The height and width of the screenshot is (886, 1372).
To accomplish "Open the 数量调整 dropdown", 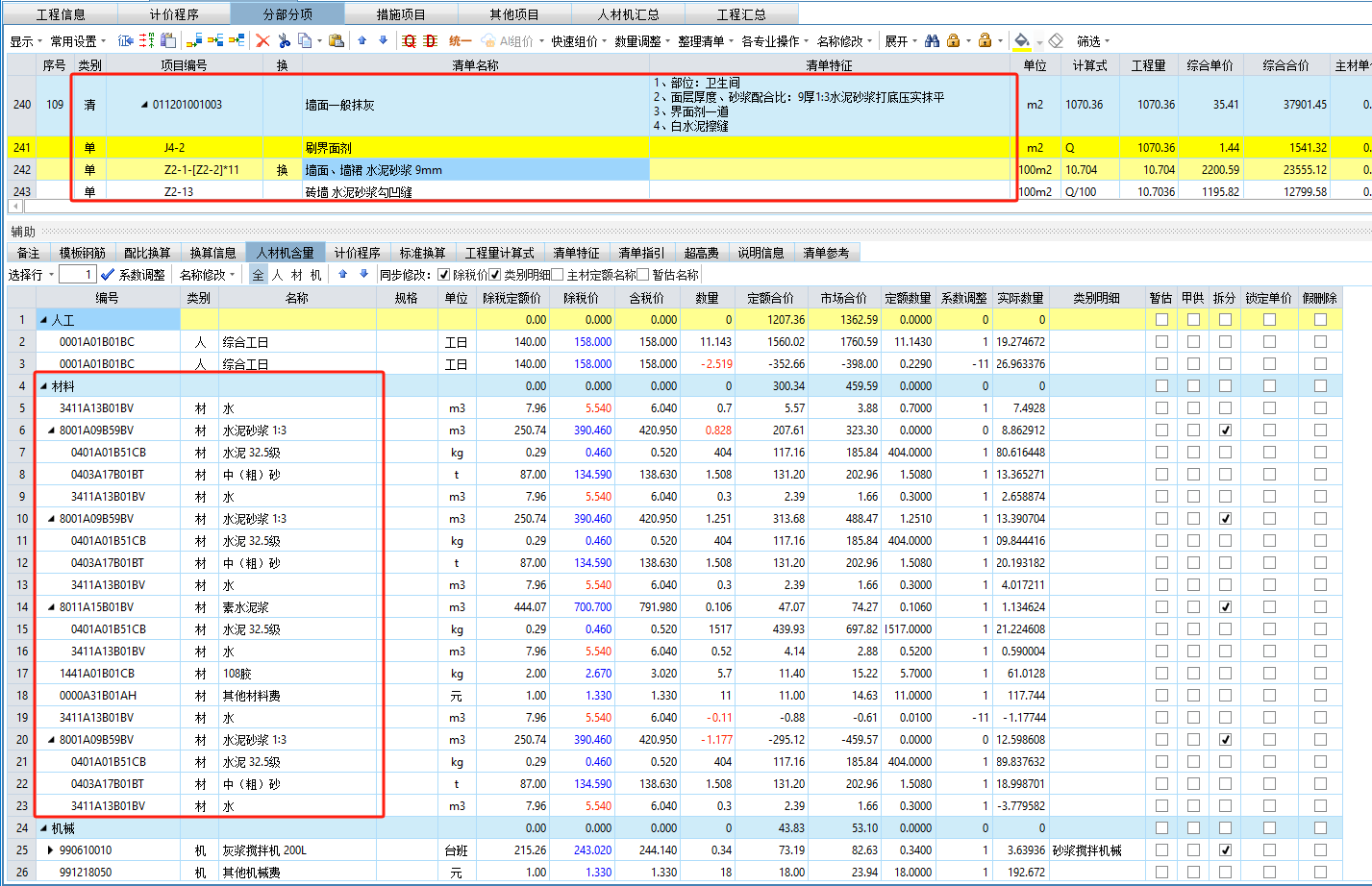I will [642, 41].
